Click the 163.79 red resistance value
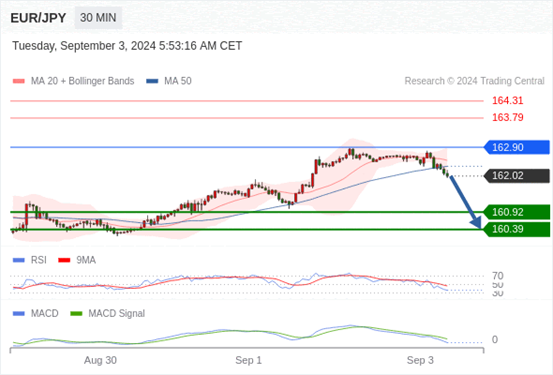Image resolution: width=553 pixels, height=375 pixels. coord(508,117)
